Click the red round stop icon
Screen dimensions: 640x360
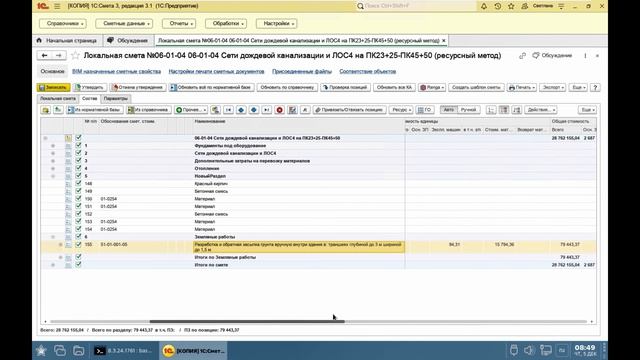[280, 110]
